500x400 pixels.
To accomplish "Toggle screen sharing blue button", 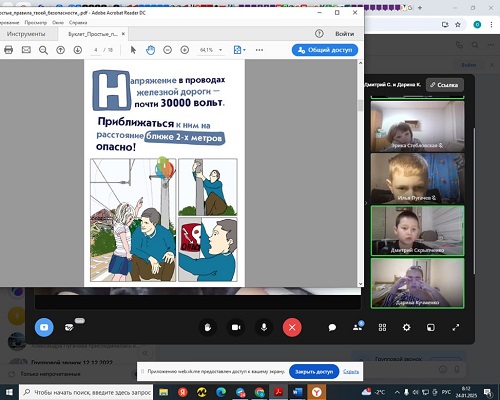I will [x=44, y=327].
